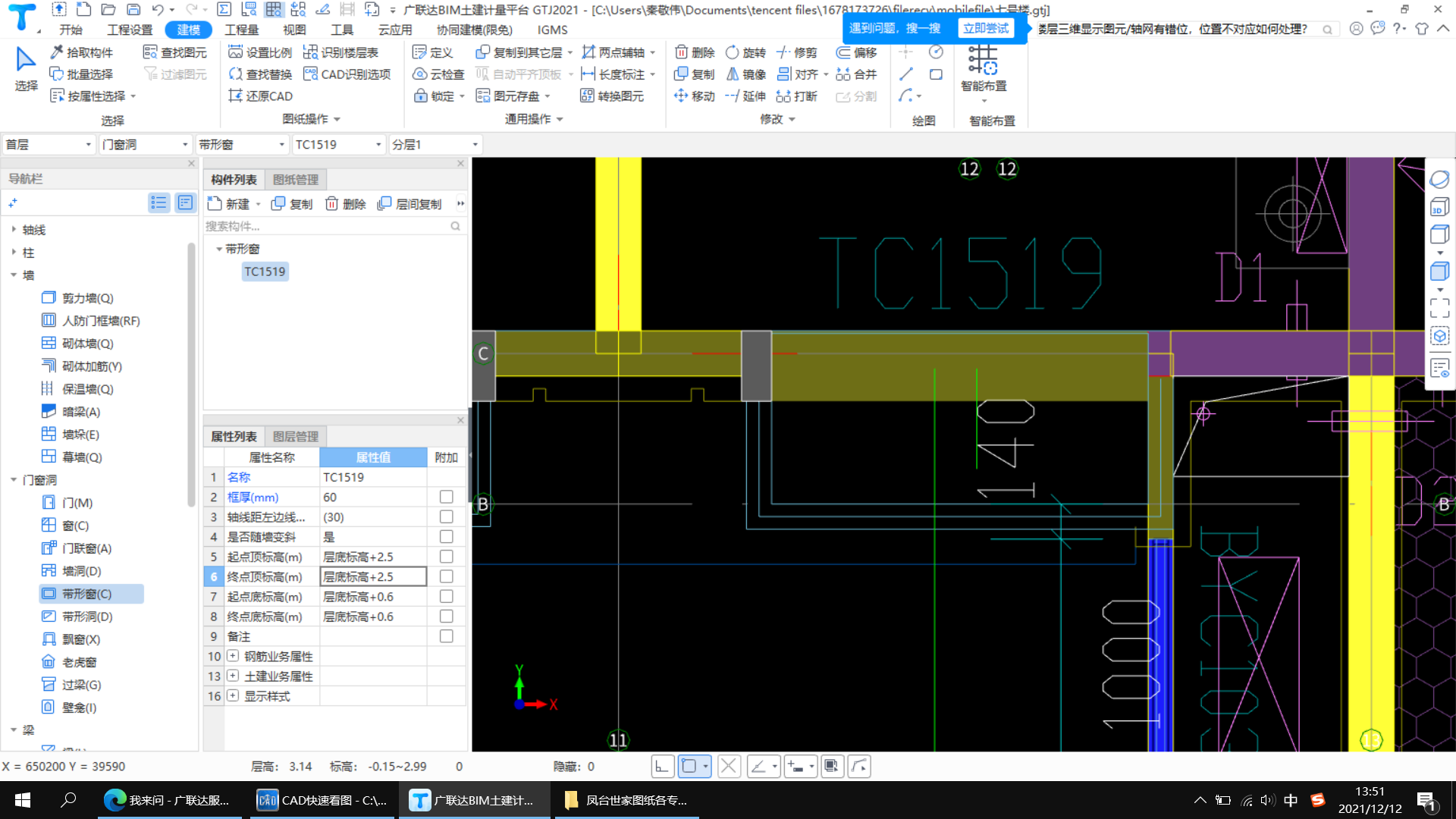Open the 工程设置 ribbon tab
The height and width of the screenshot is (819, 1456).
pyautogui.click(x=130, y=30)
